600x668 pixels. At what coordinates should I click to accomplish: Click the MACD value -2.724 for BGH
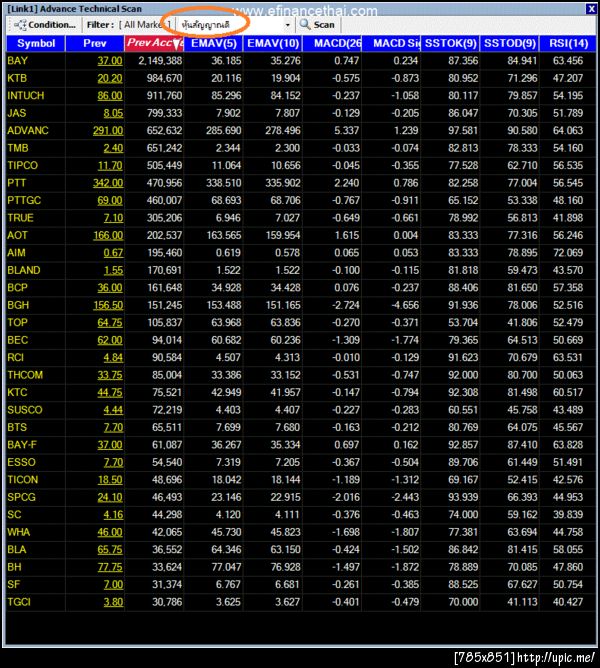click(346, 305)
